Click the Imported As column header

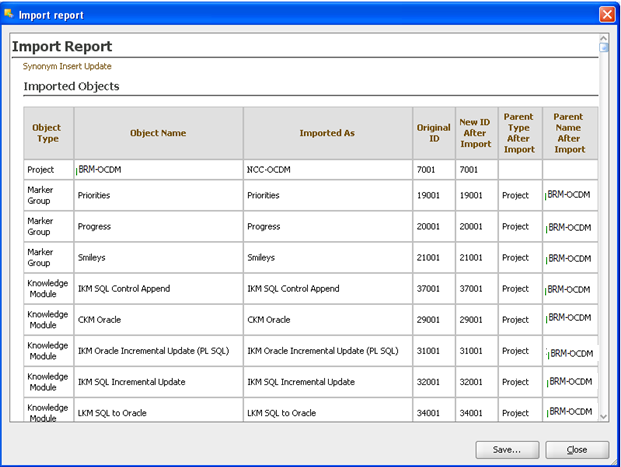[327, 133]
